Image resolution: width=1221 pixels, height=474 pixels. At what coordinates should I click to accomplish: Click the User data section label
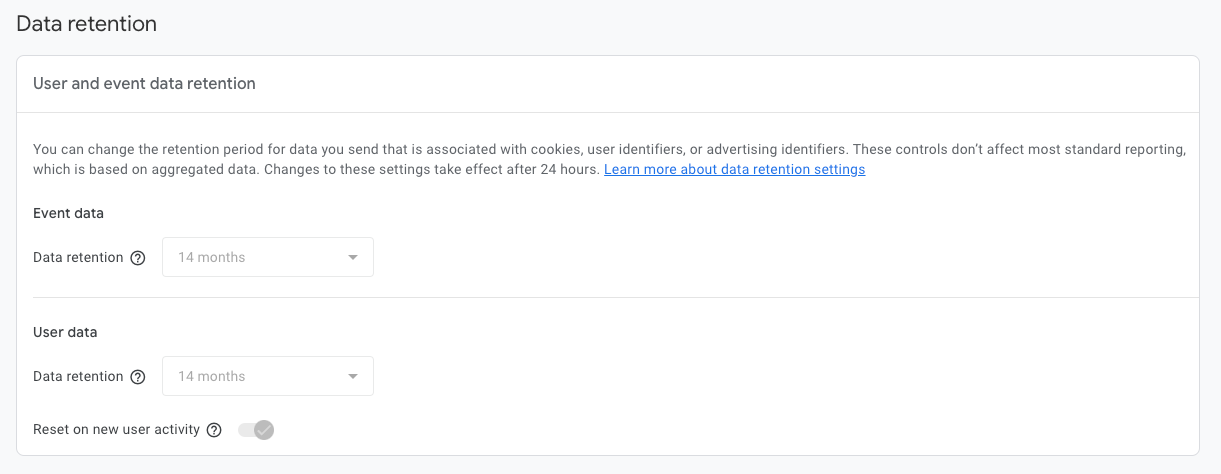[x=65, y=332]
